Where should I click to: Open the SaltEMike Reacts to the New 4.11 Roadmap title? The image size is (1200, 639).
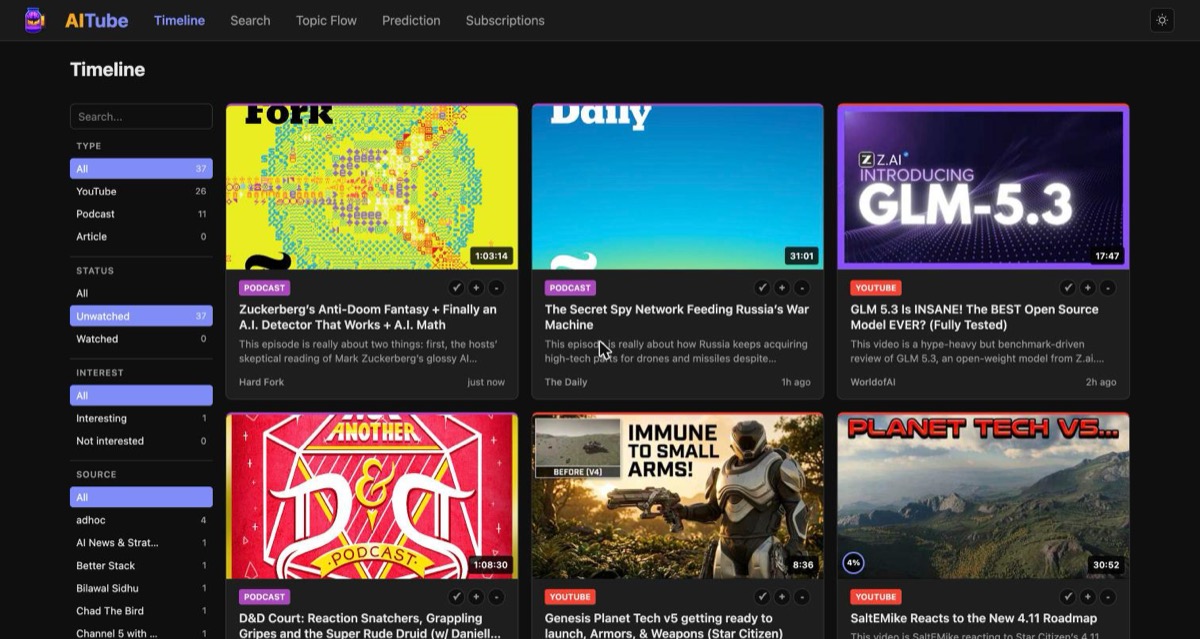pyautogui.click(x=974, y=618)
